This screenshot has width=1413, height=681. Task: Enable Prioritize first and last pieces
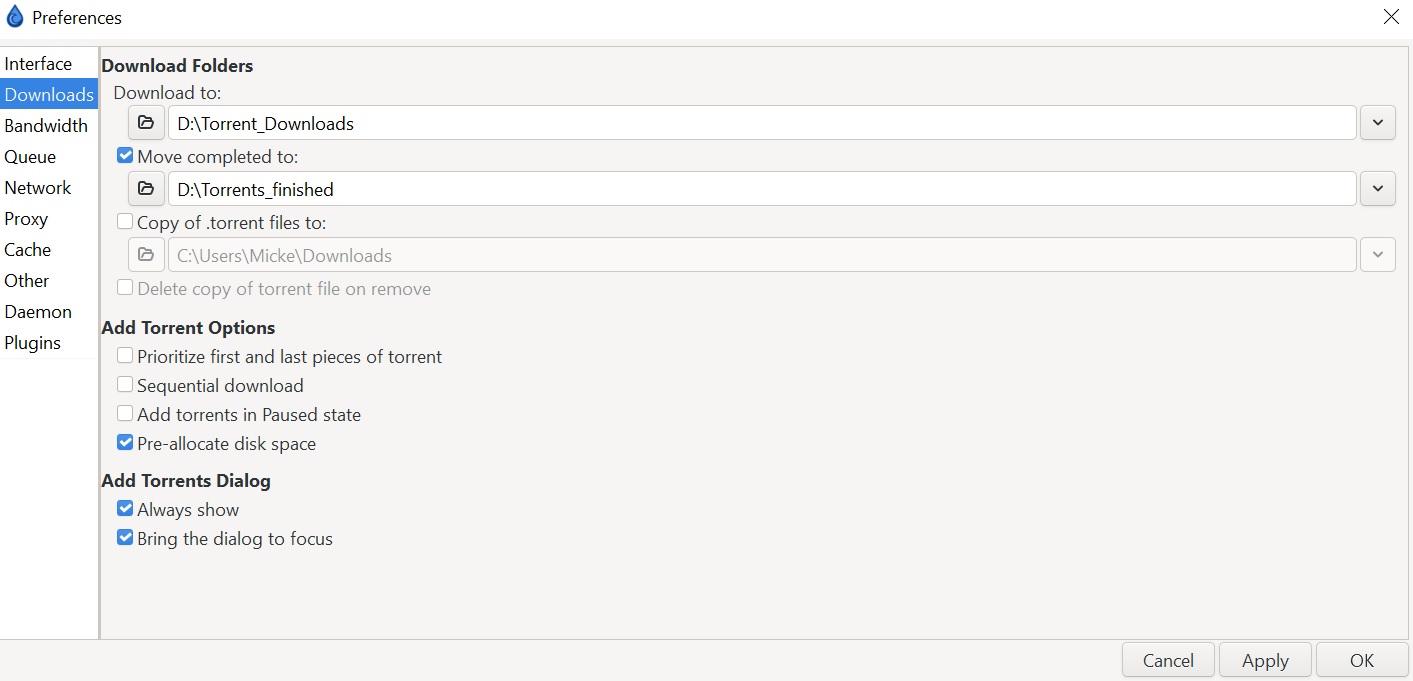[x=125, y=356]
